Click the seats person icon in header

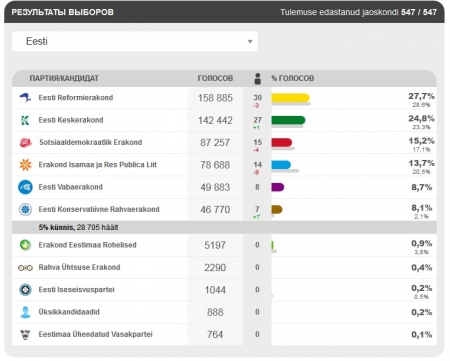257,79
